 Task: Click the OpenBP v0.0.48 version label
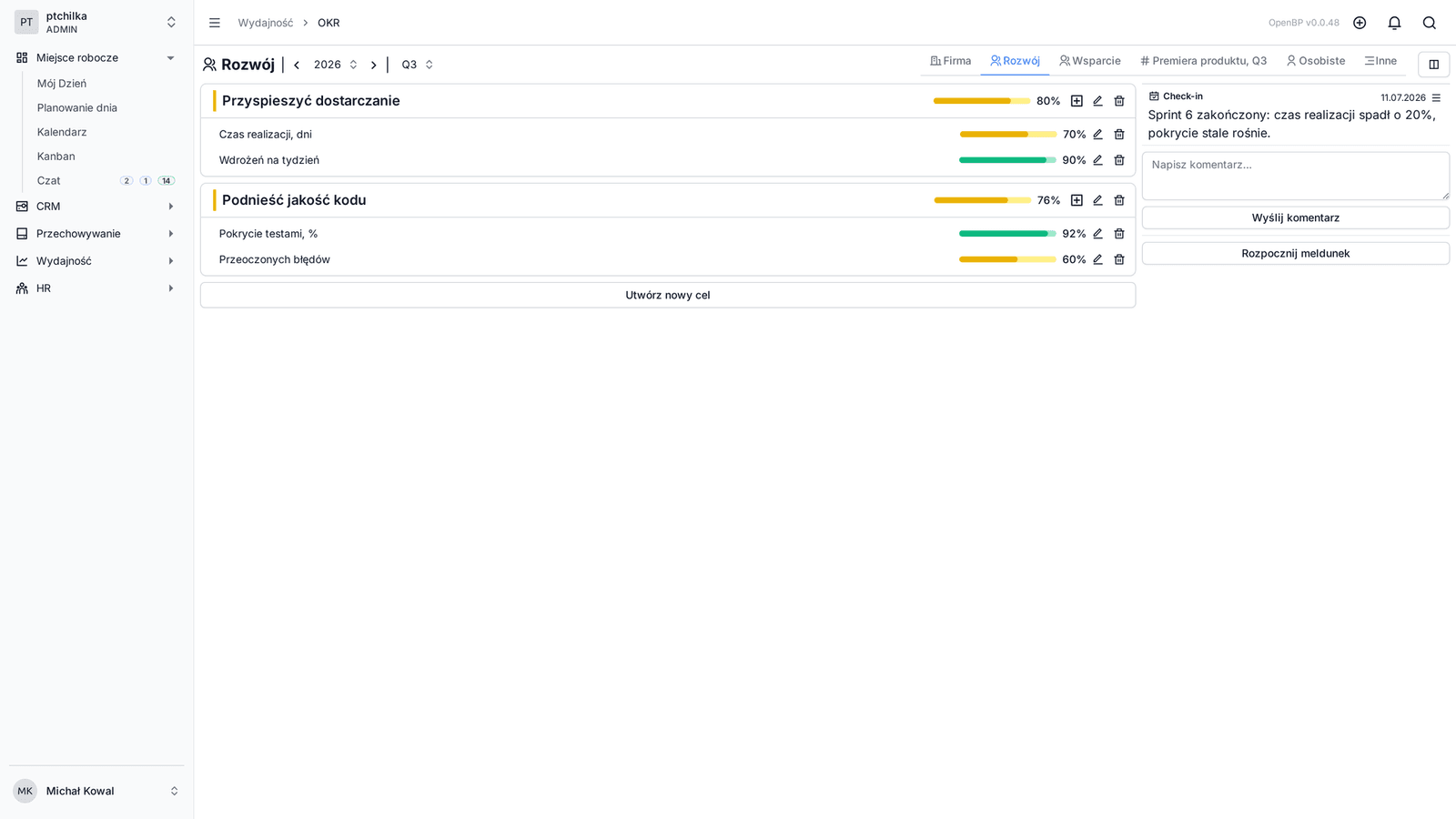pyautogui.click(x=1303, y=23)
